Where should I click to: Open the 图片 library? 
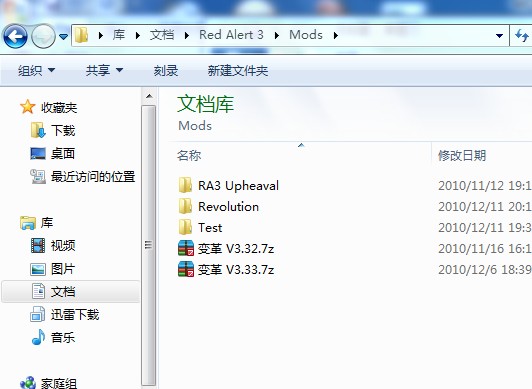[x=63, y=269]
